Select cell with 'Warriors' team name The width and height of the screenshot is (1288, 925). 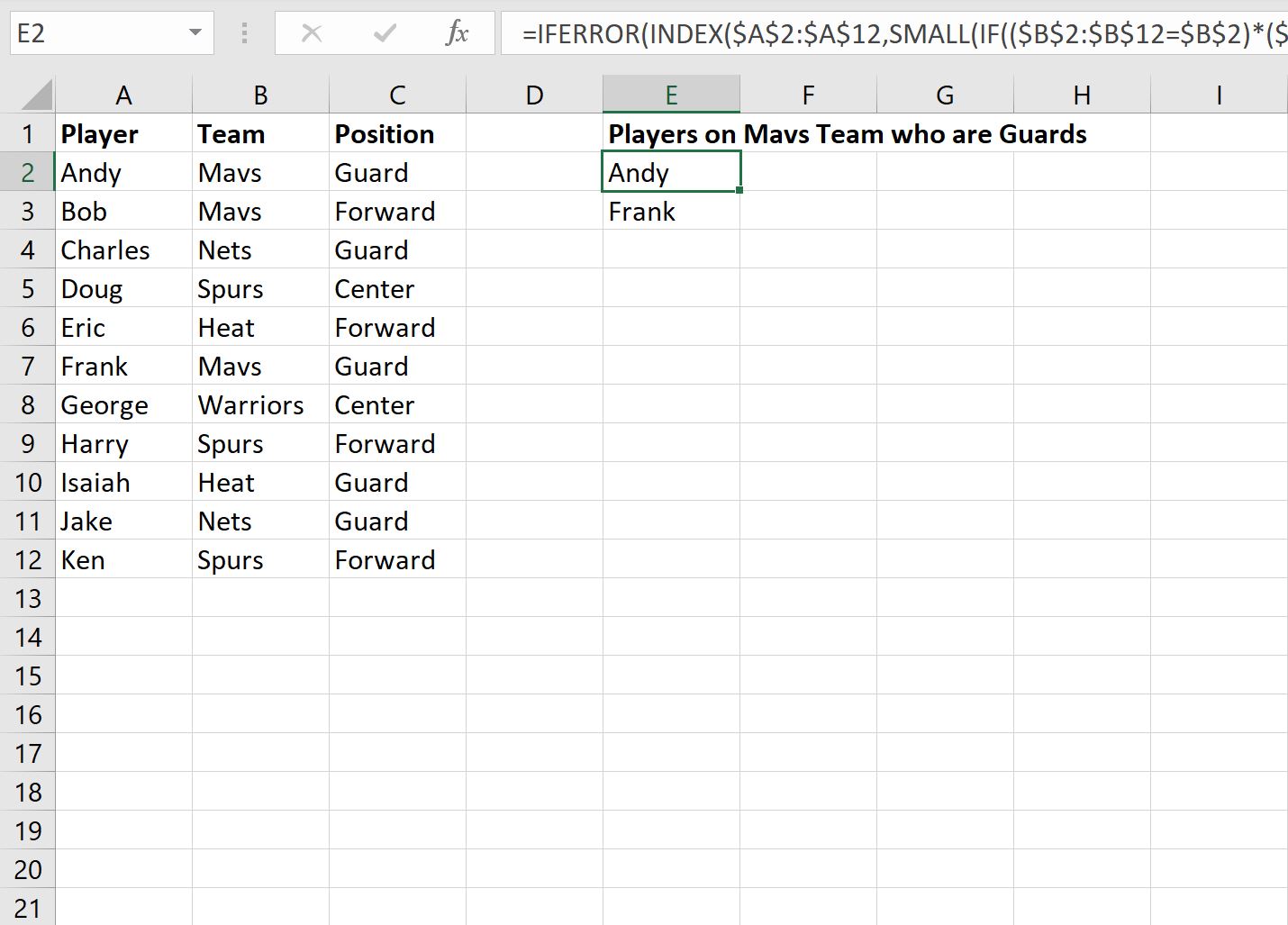260,404
